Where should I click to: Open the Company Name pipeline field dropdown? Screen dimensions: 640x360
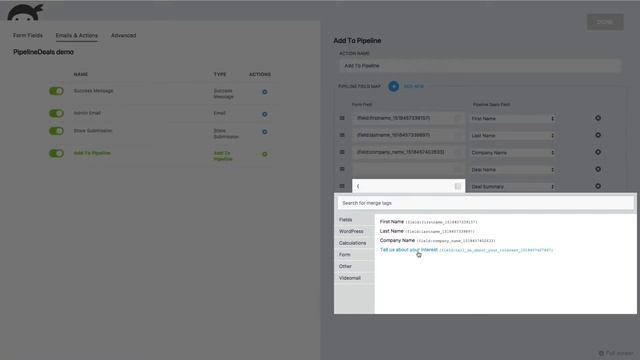[512, 153]
